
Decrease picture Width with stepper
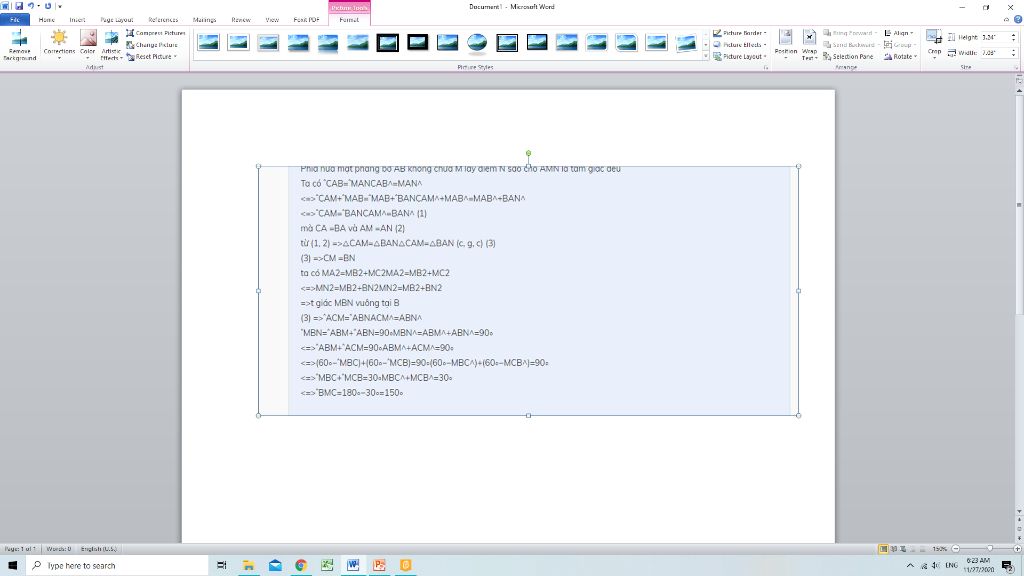(x=1014, y=55)
